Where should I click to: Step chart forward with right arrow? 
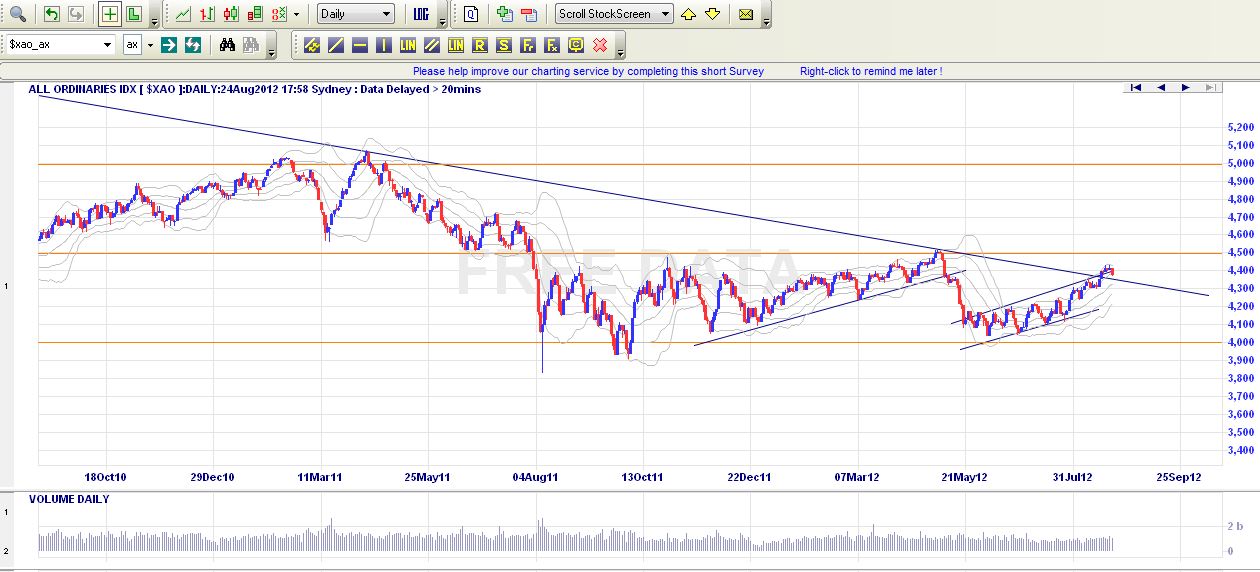[1185, 88]
